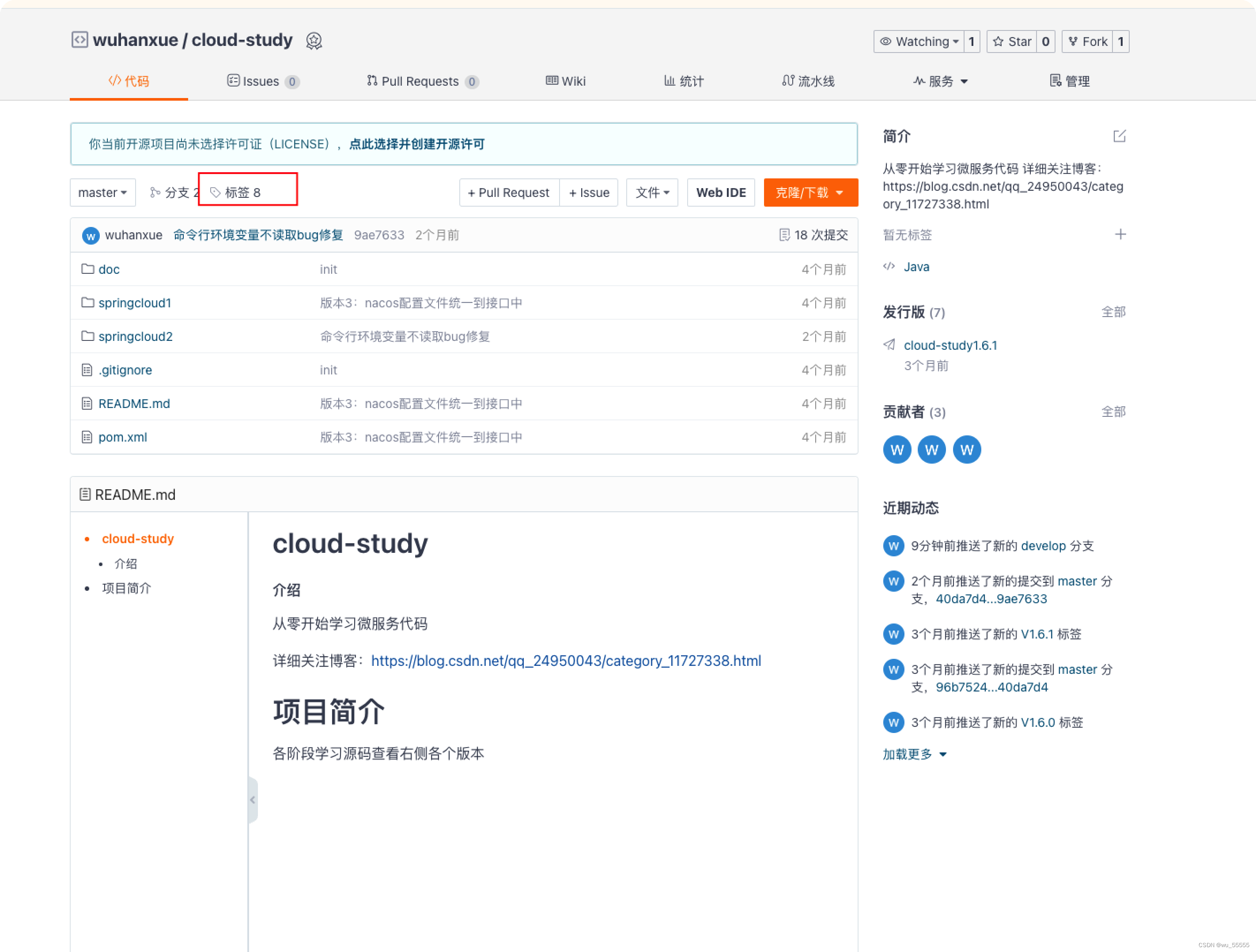Viewport: 1256px width, 952px height.
Task: Open the cloud-study1.6.1 release link
Action: 950,345
